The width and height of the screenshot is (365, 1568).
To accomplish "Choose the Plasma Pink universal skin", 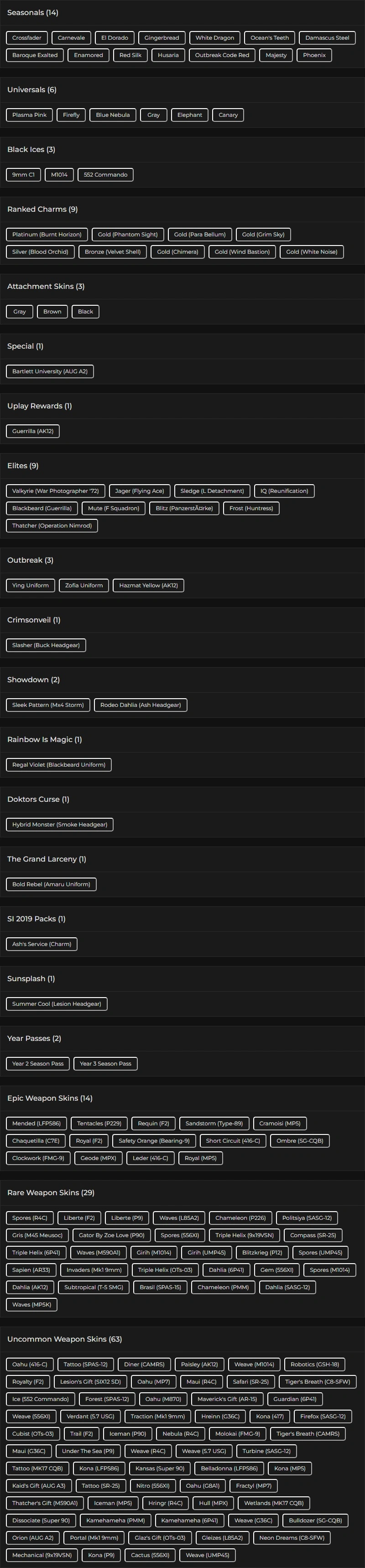I will tap(29, 115).
